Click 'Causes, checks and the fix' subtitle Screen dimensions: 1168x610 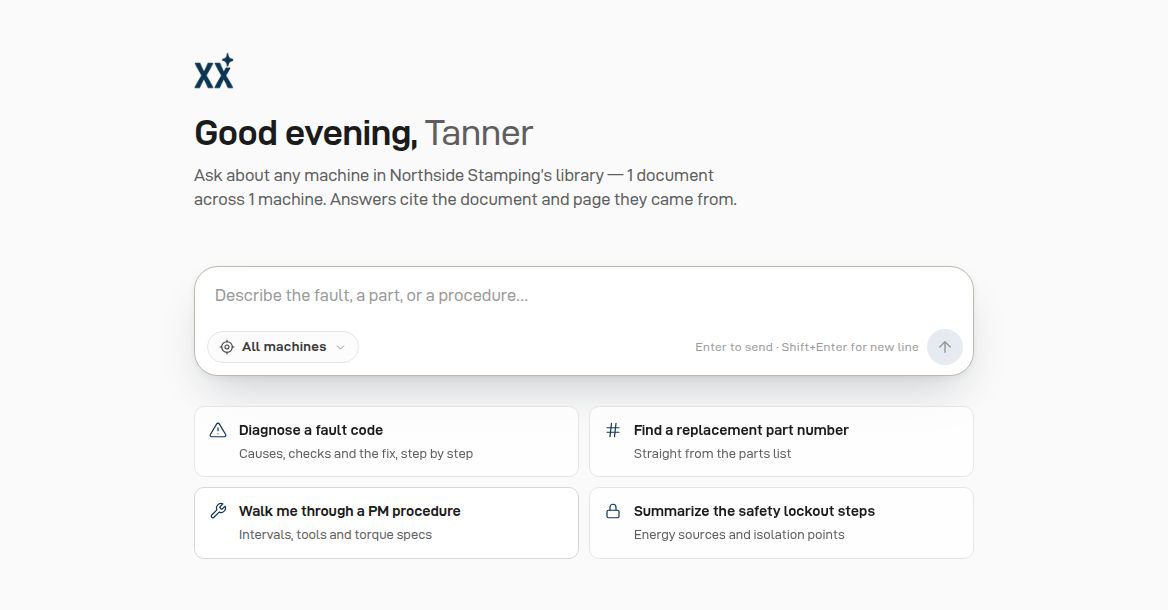[x=356, y=454]
